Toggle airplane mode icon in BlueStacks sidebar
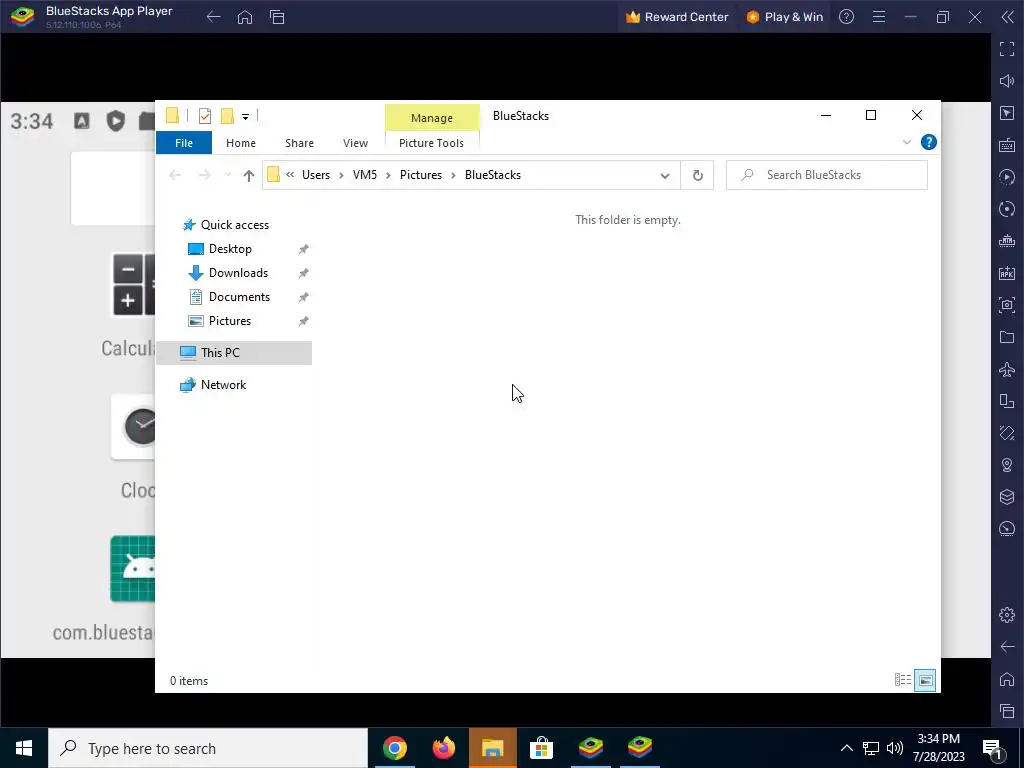This screenshot has height=768, width=1024. 1007,369
